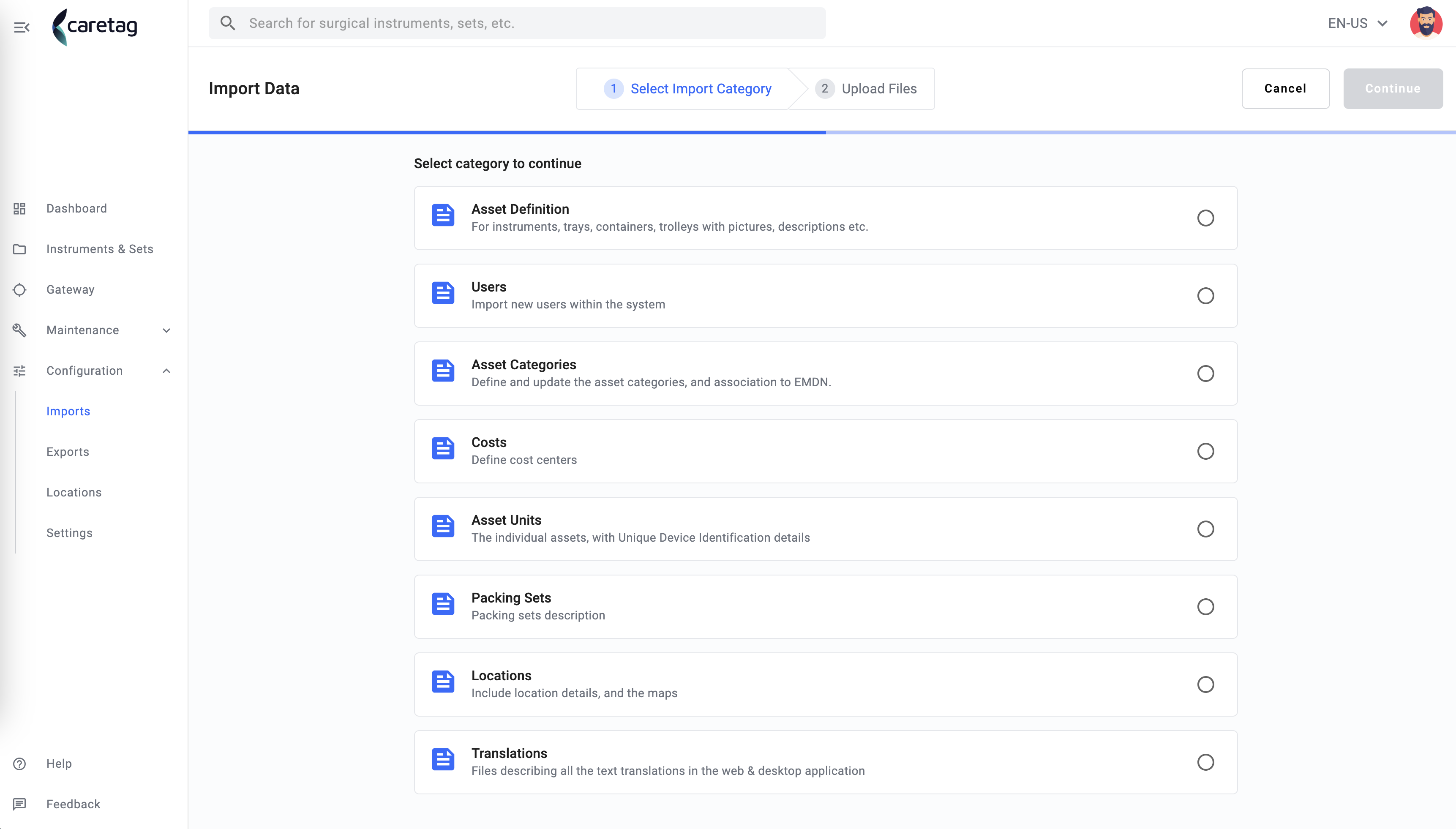Click 'Include location details, and the maps' text
The image size is (1456, 829).
tap(574, 693)
